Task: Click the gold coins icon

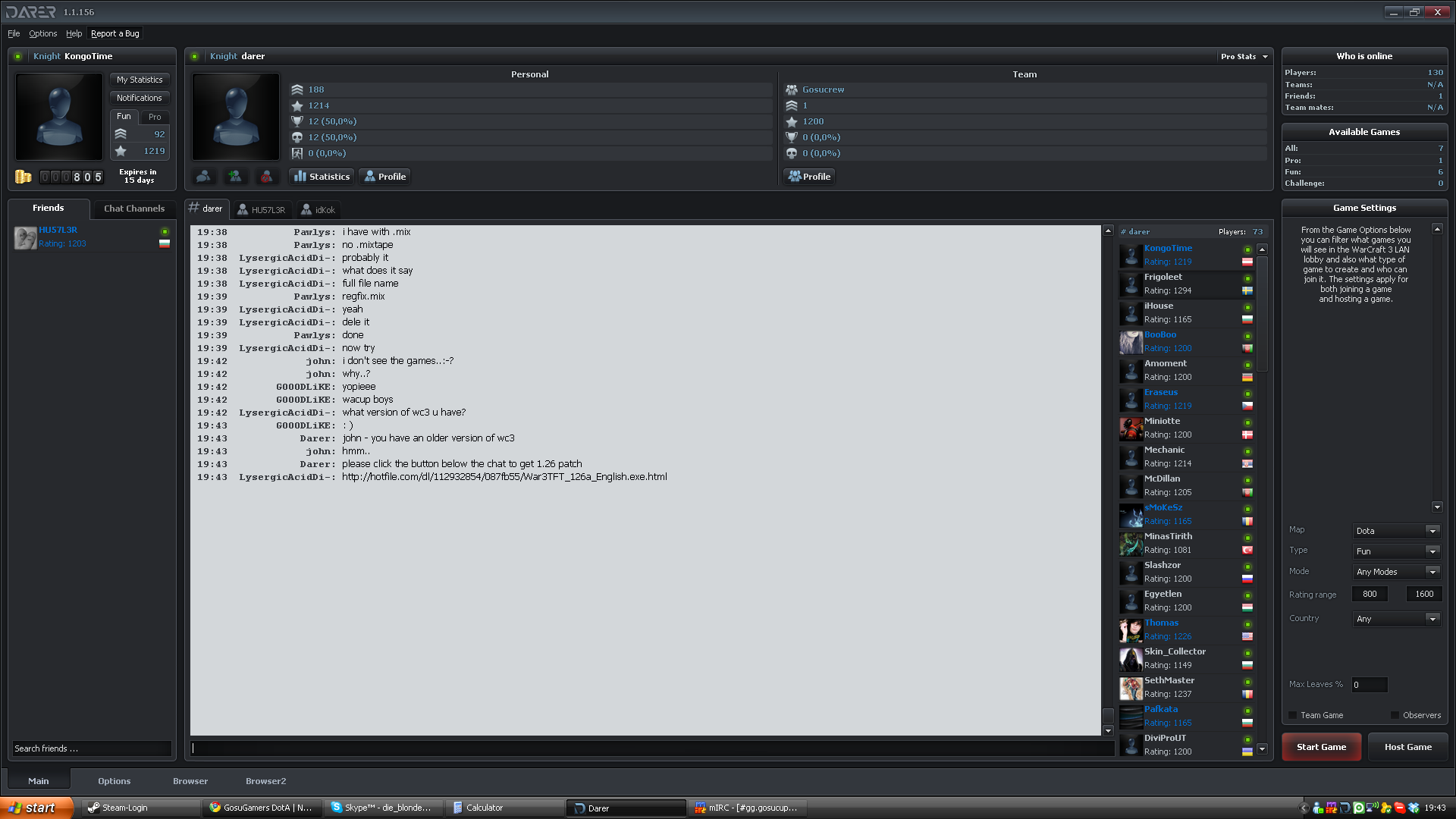Action: (x=24, y=177)
